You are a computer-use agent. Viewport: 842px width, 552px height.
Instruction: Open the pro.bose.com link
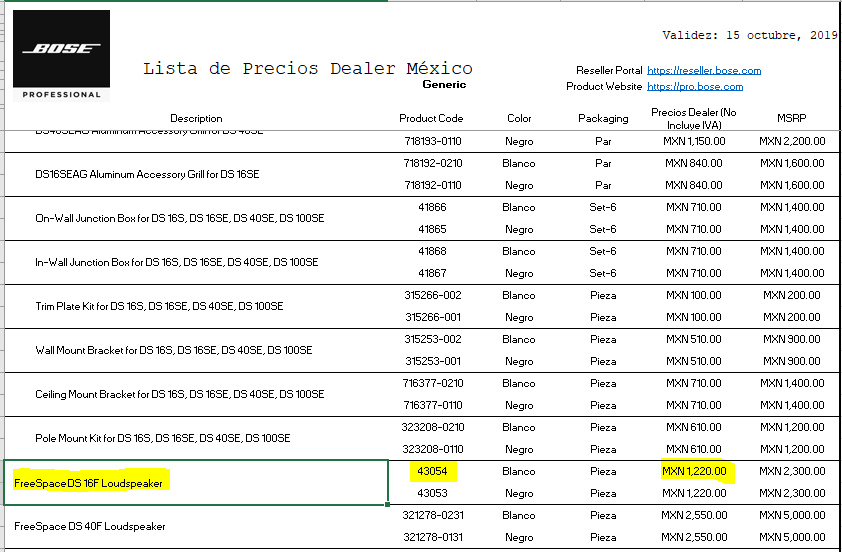pyautogui.click(x=695, y=86)
